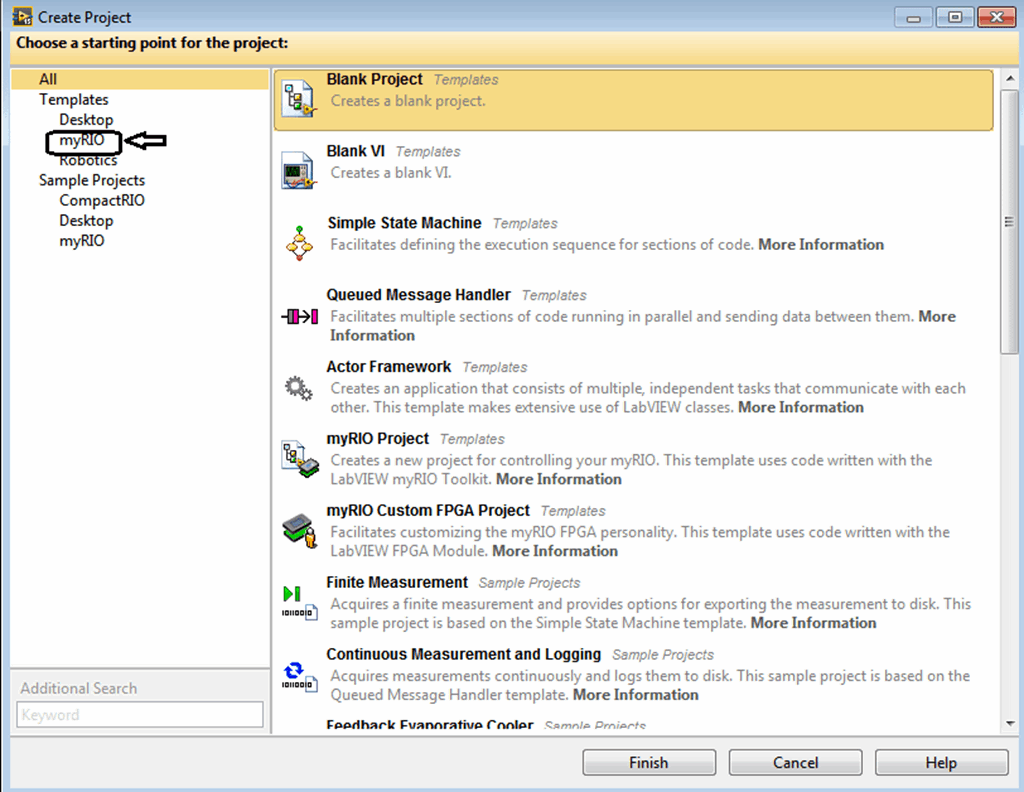Click the Keyword search field
The height and width of the screenshot is (792, 1024).
coord(140,714)
